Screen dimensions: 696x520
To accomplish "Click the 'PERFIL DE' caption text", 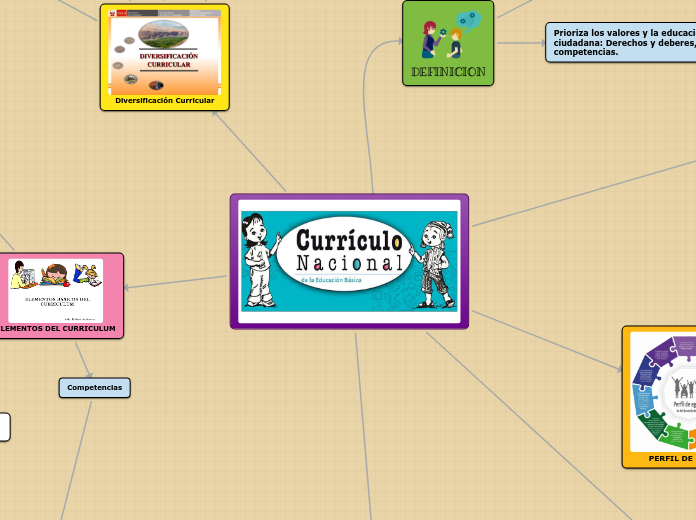I will 671,459.
